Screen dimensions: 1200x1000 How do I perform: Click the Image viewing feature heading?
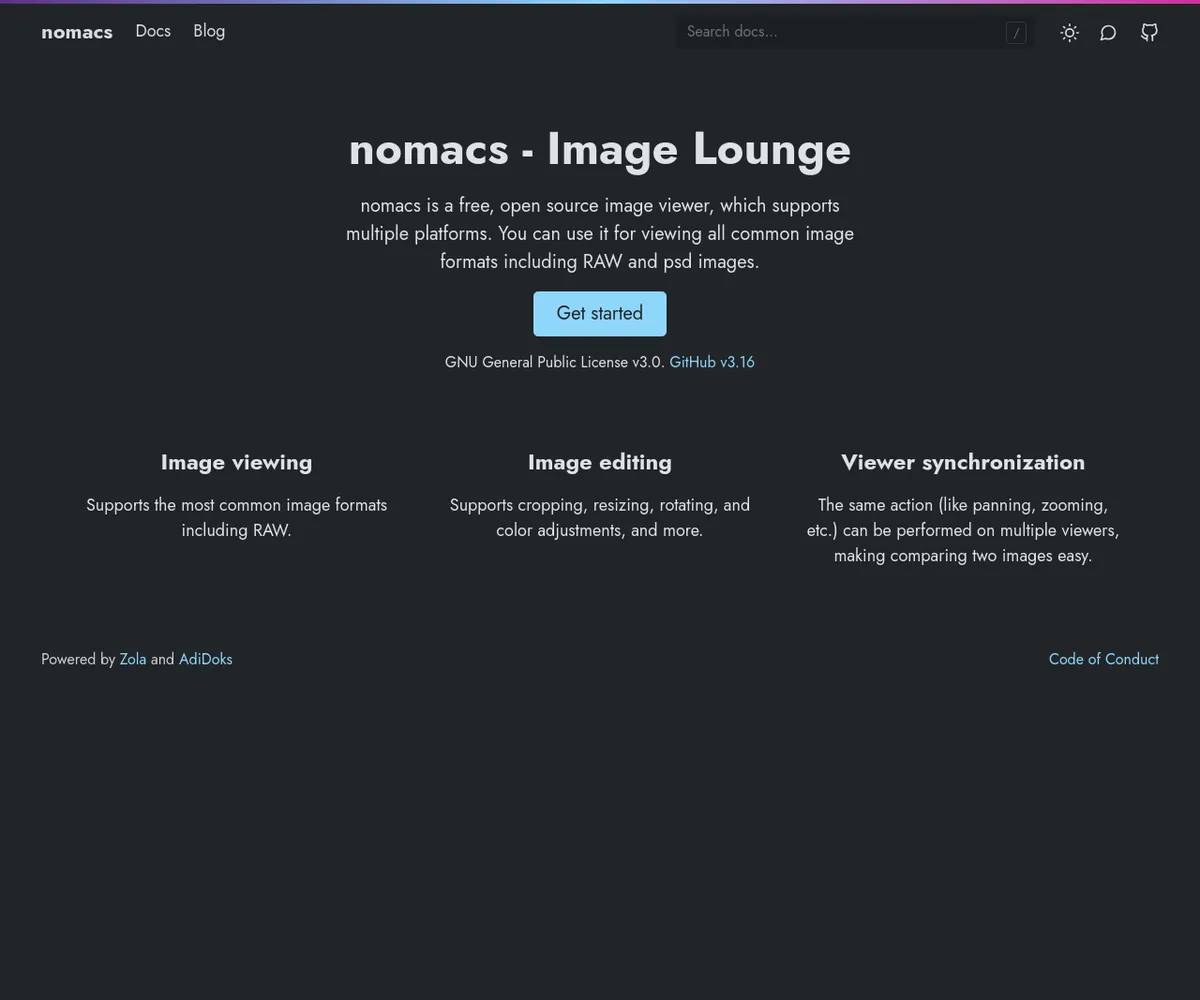(x=236, y=462)
